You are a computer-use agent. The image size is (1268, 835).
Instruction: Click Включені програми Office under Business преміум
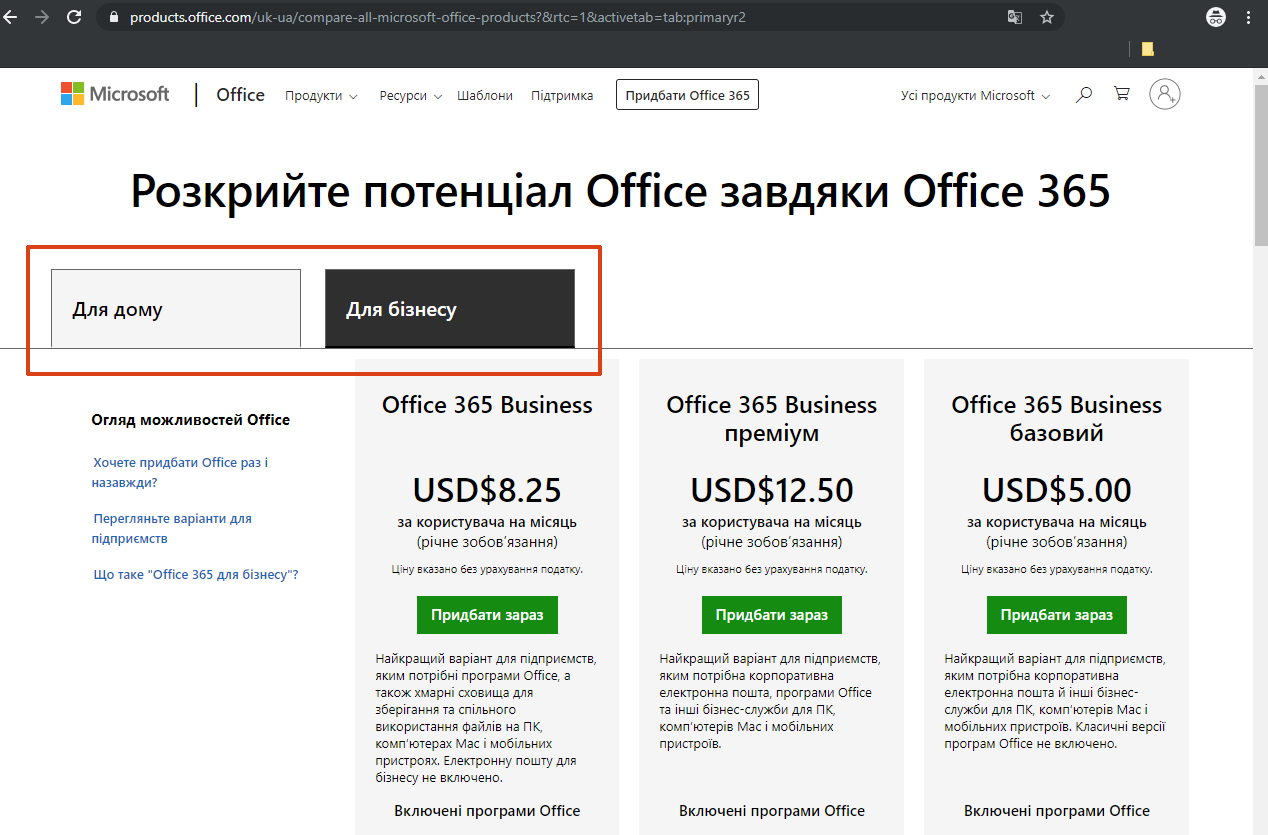[772, 811]
